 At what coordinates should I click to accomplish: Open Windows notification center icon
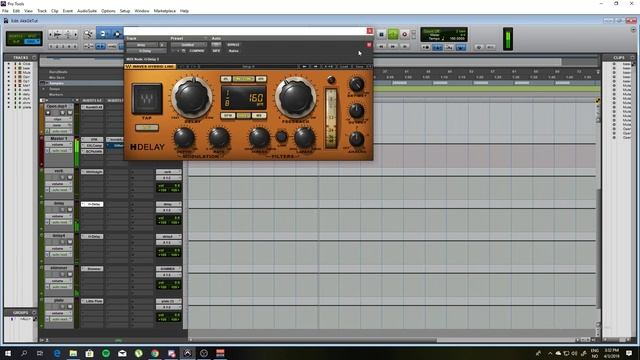pyautogui.click(x=629, y=353)
